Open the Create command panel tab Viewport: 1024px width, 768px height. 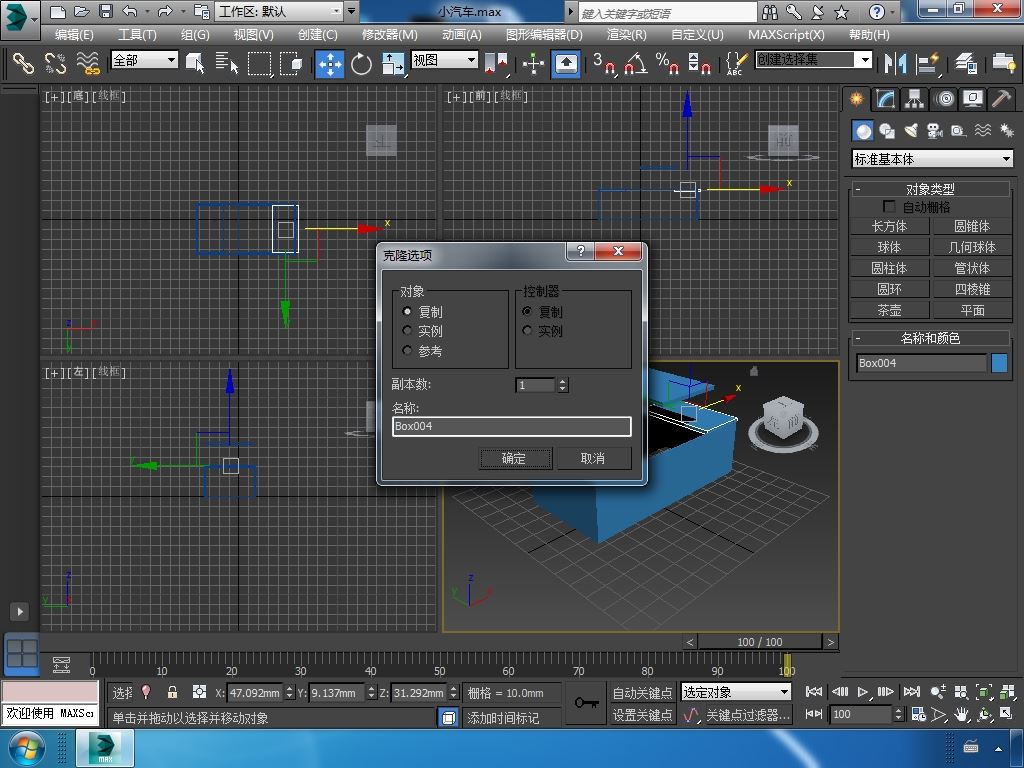(856, 99)
